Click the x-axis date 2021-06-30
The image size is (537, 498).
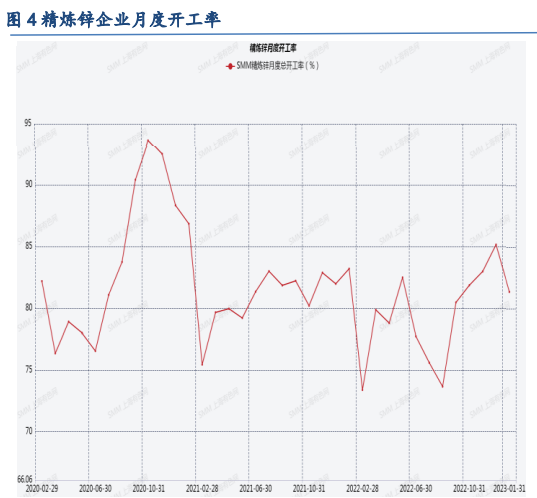255,488
